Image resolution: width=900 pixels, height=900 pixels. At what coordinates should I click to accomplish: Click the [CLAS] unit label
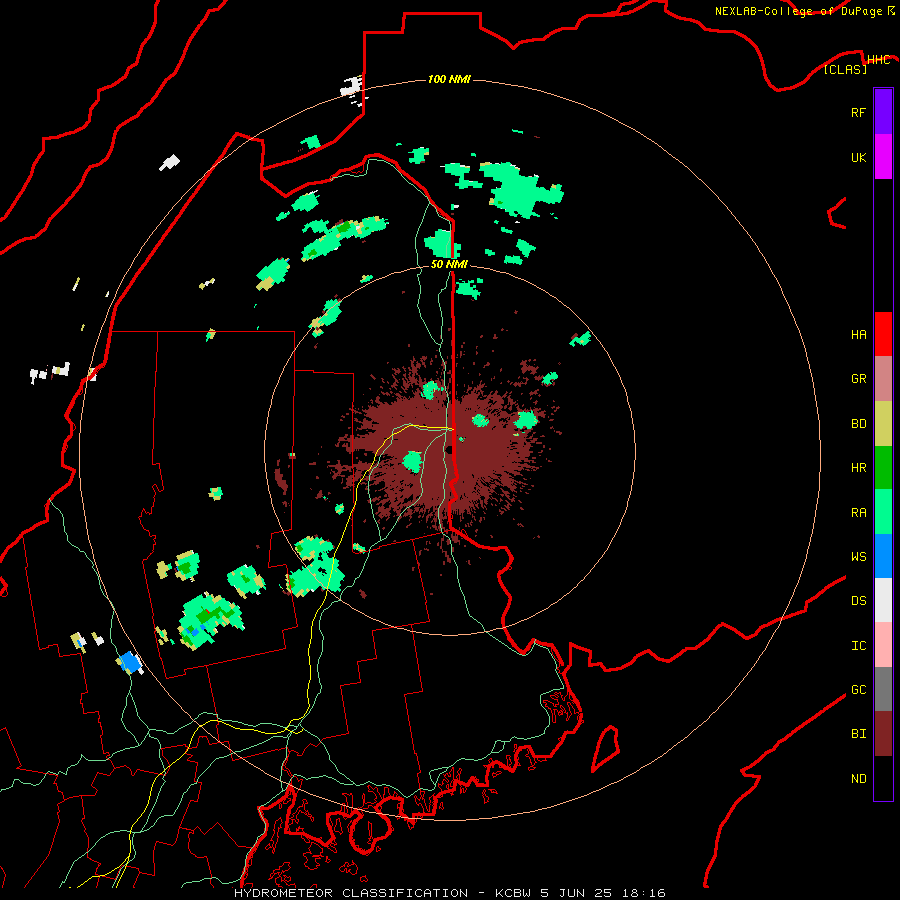point(845,69)
